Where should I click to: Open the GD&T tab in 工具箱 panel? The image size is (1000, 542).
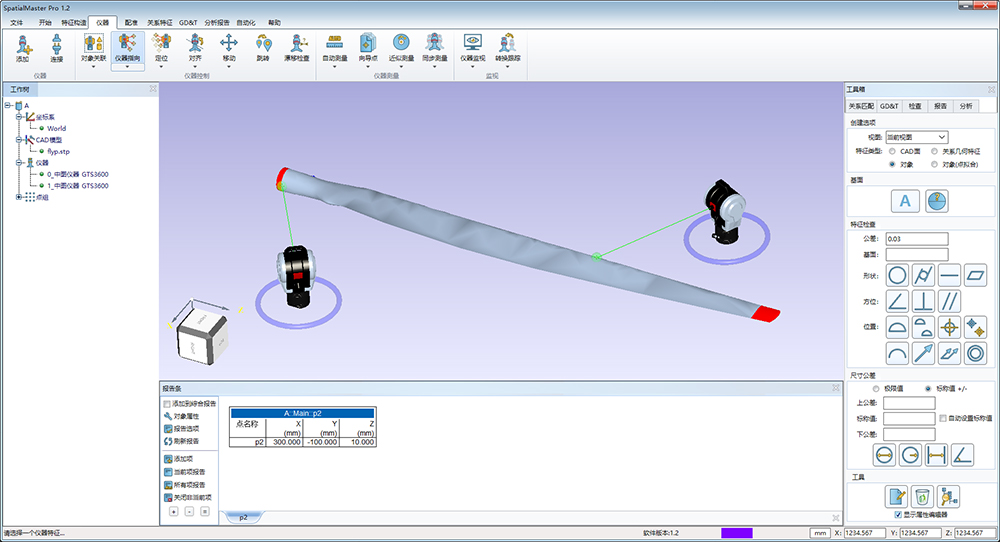pos(890,105)
